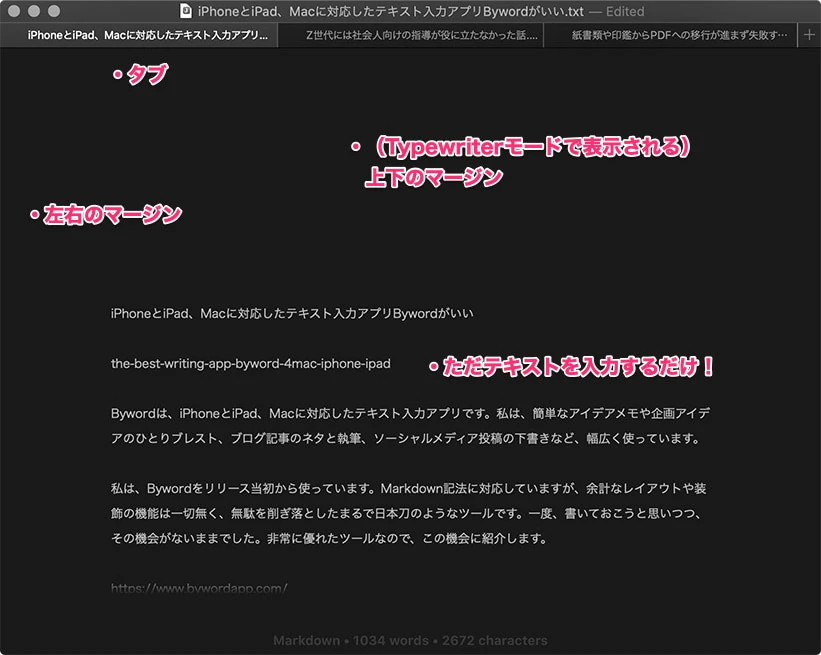The image size is (821, 655).
Task: Click the line starting with Bywordは、iPhoneとiPad
Action: coord(410,413)
